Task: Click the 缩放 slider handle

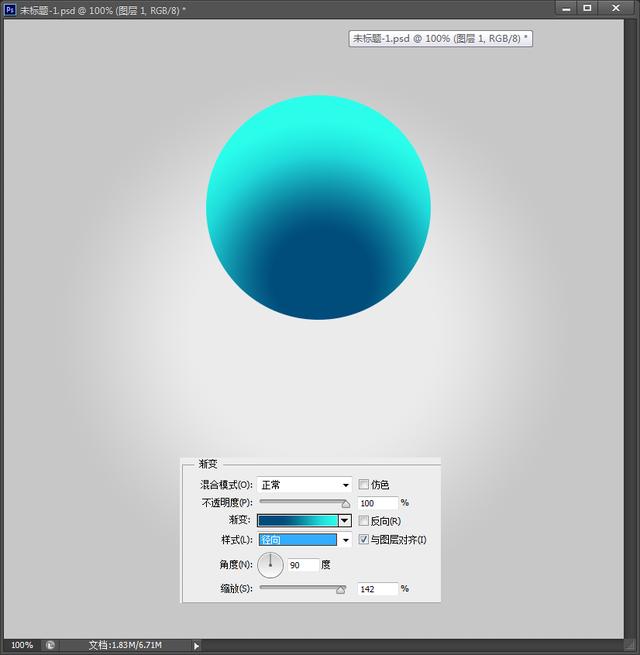Action: coord(341,589)
